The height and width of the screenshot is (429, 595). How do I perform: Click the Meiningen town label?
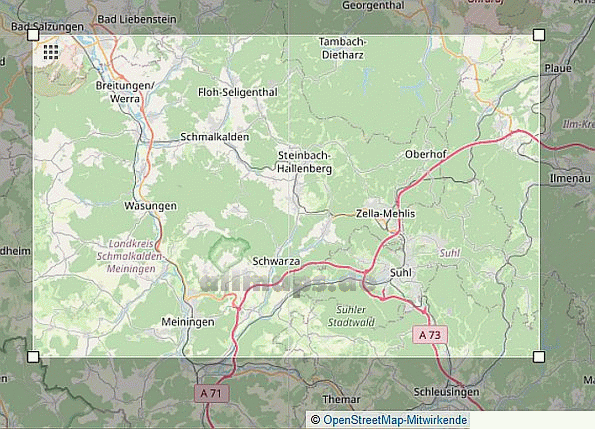[188, 322]
